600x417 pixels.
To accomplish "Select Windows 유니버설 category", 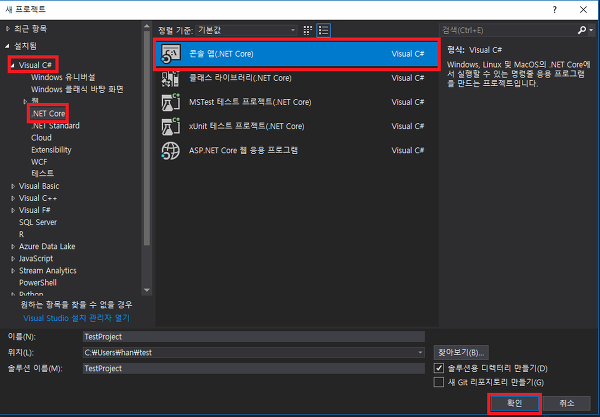I will pyautogui.click(x=63, y=77).
